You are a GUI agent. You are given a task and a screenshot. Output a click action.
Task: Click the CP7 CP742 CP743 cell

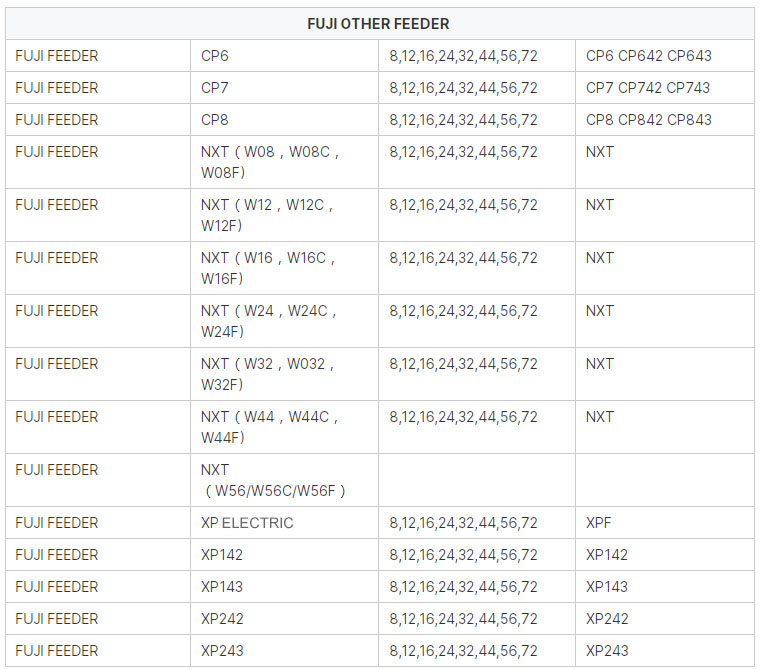tap(665, 88)
